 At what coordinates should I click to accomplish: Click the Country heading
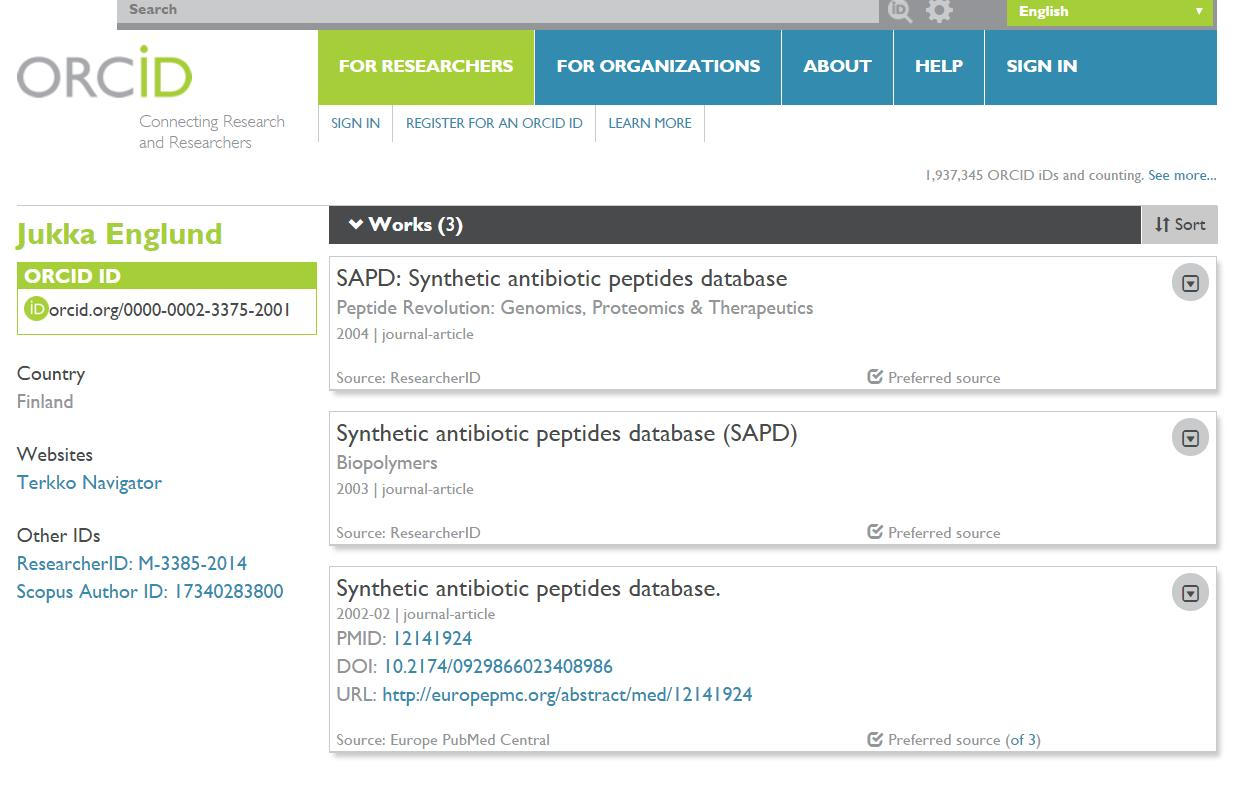(x=51, y=374)
